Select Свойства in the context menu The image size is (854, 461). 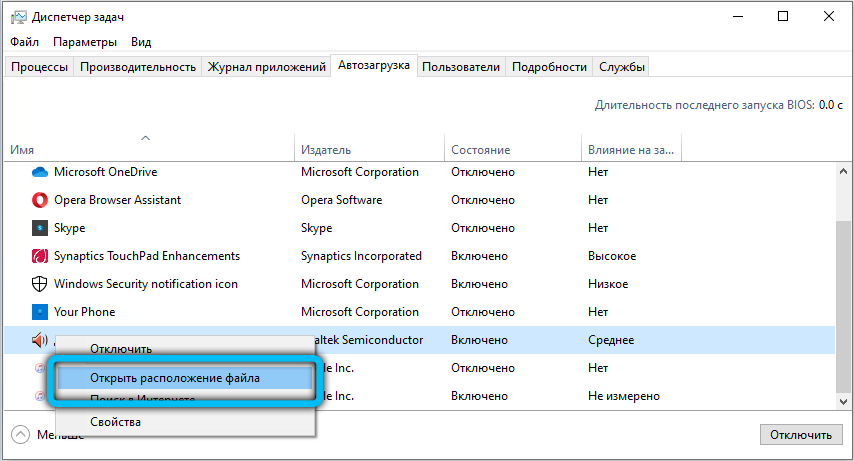click(115, 422)
